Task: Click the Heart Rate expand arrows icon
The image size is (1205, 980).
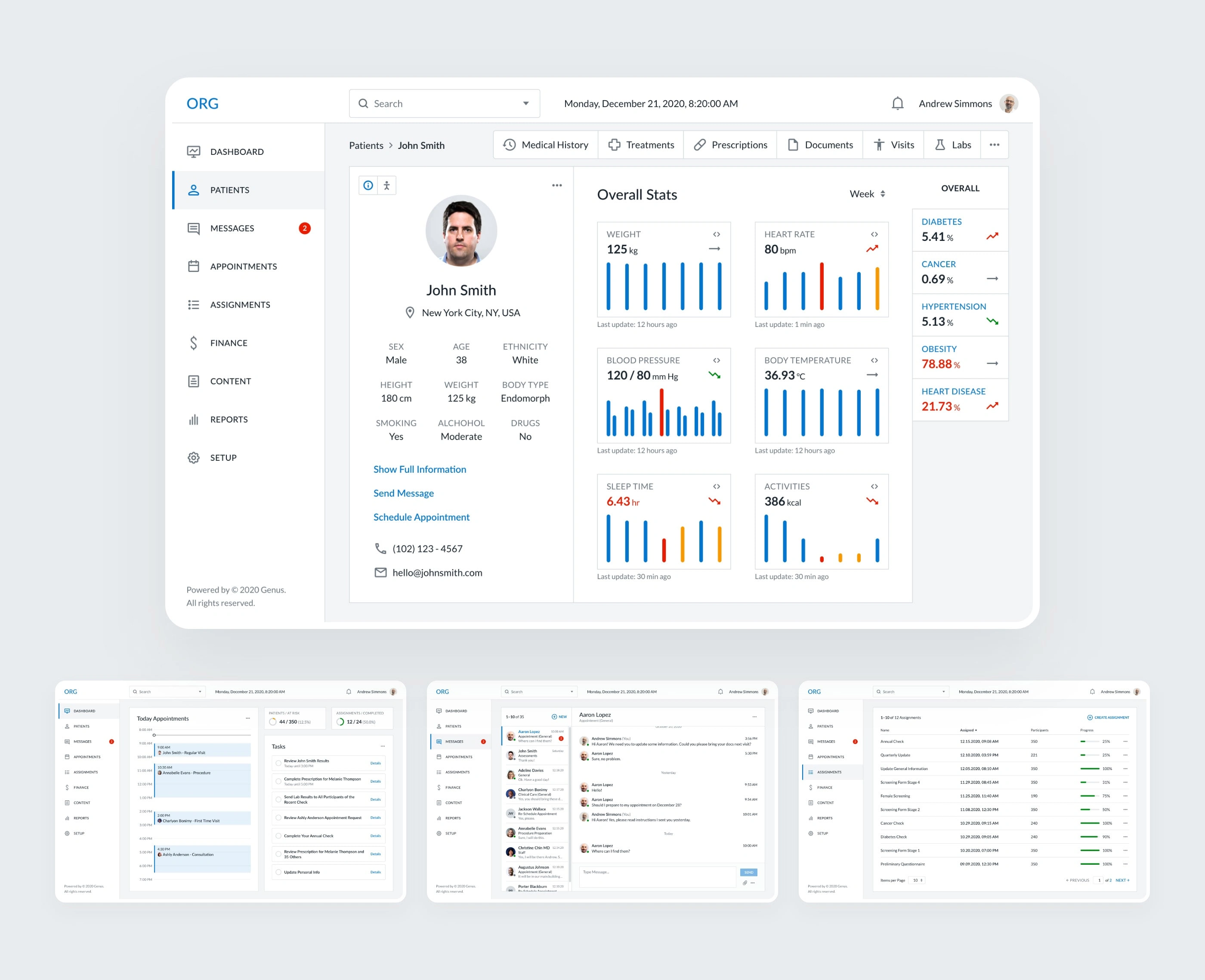Action: 874,234
